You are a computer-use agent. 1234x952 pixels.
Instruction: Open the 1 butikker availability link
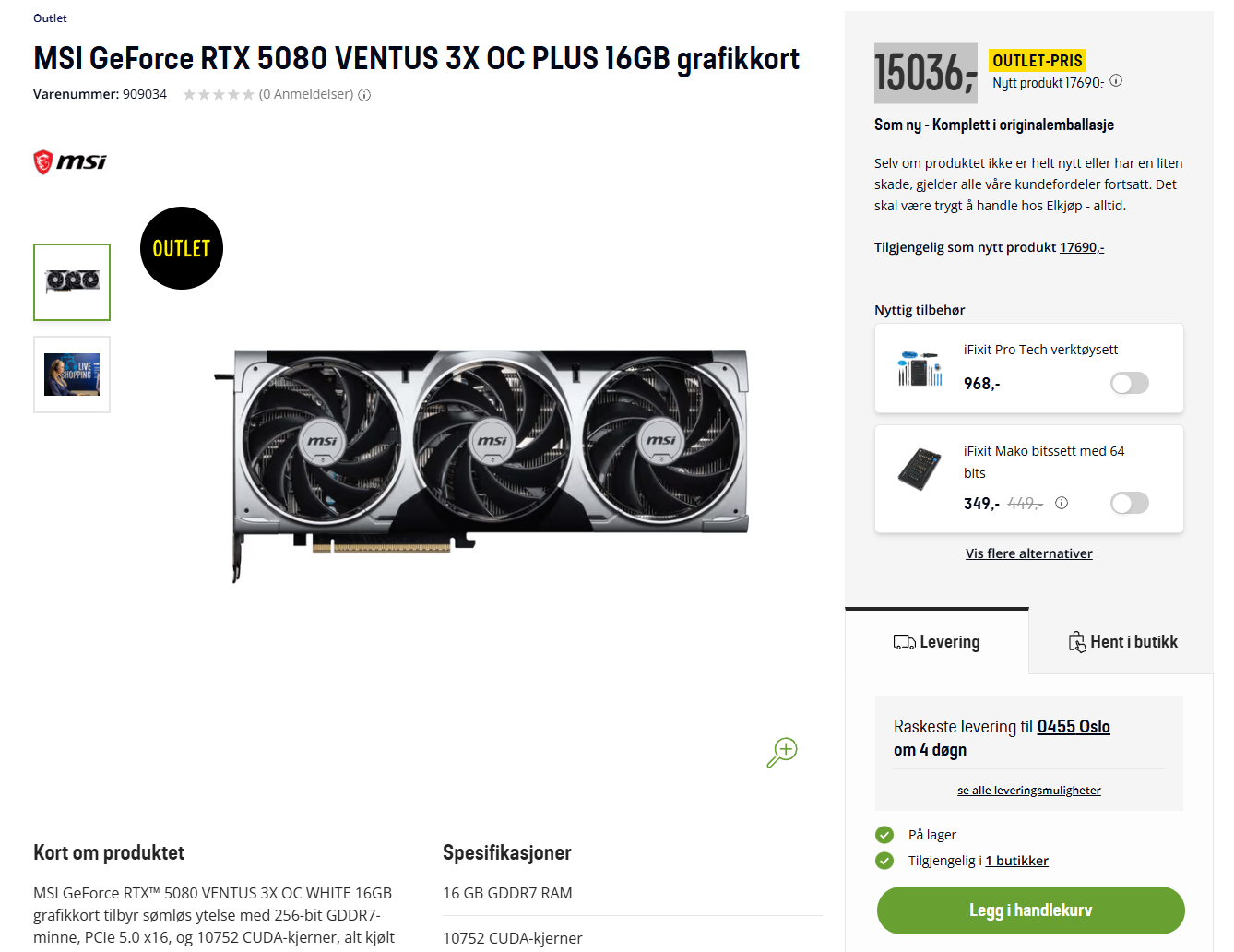click(x=1017, y=861)
